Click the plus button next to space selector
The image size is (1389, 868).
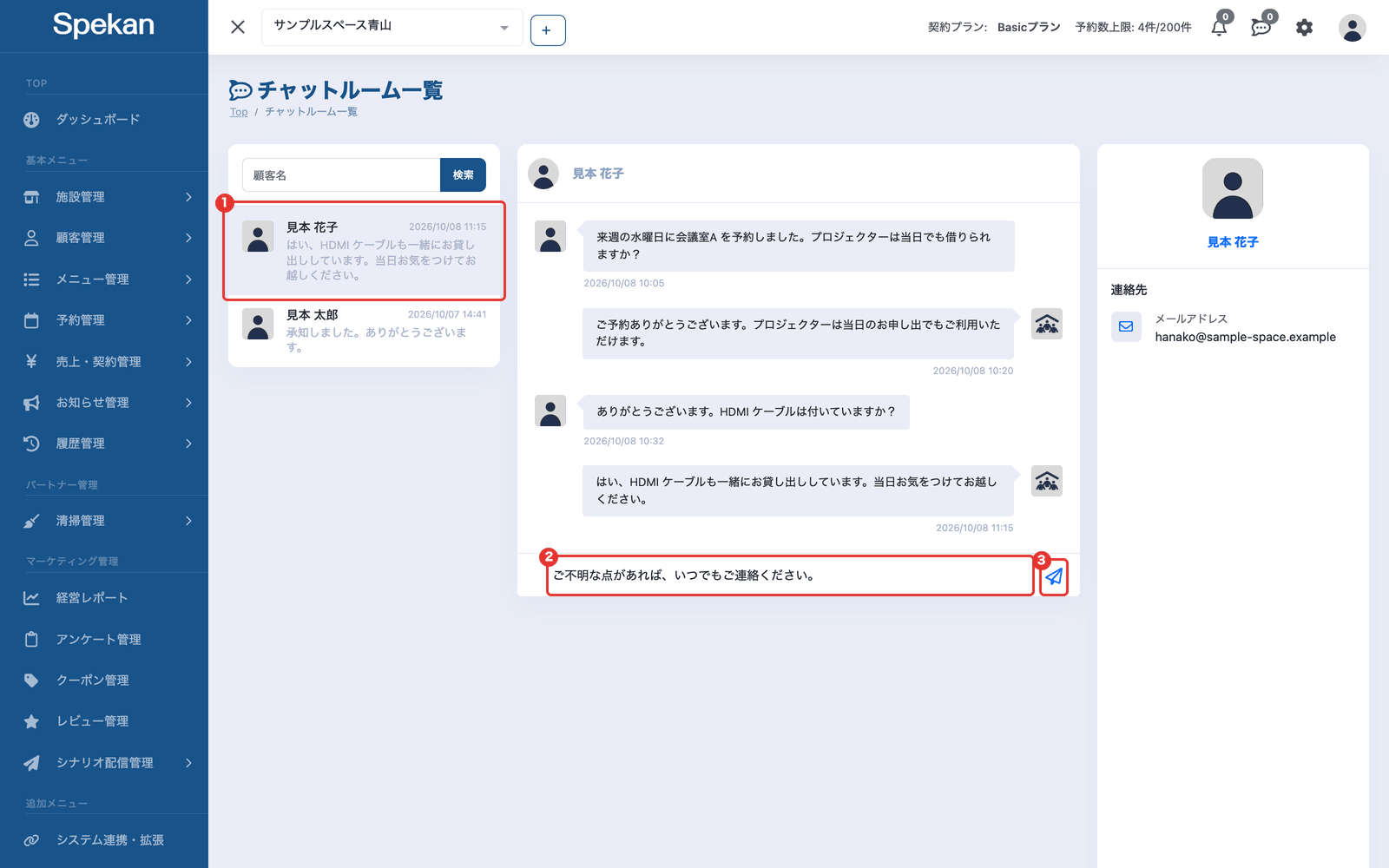pos(548,30)
